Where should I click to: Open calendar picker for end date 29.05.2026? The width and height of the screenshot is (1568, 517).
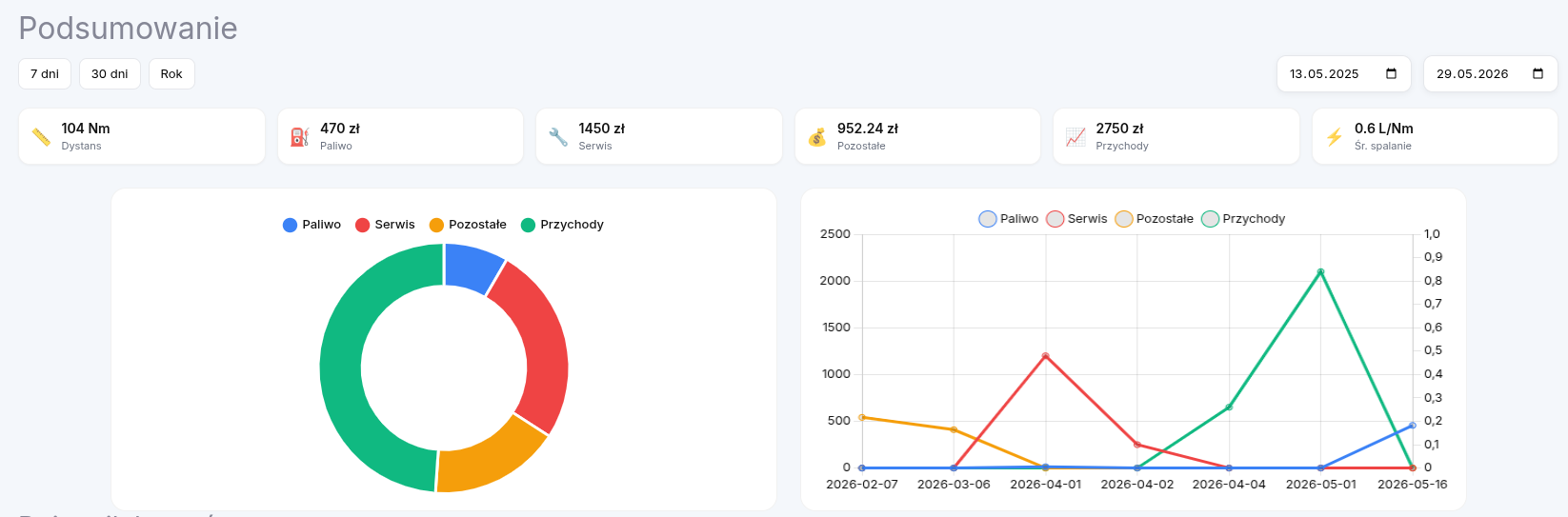click(1538, 74)
